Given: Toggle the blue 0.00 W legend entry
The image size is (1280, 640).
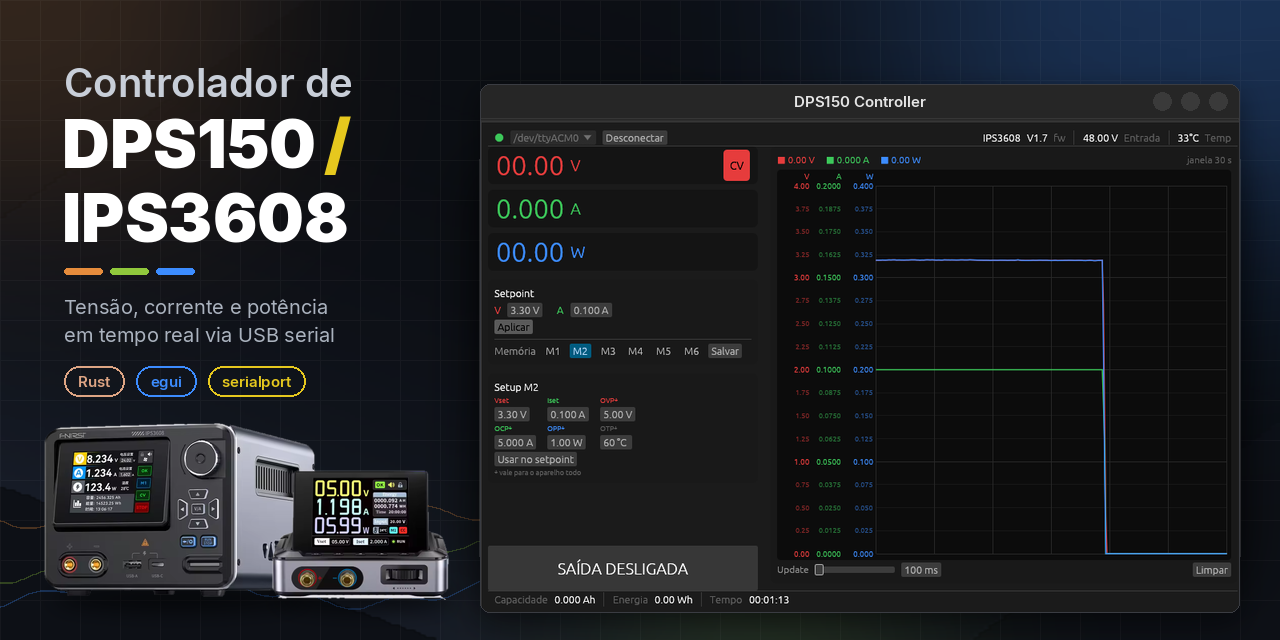Looking at the screenshot, I should pyautogui.click(x=901, y=160).
